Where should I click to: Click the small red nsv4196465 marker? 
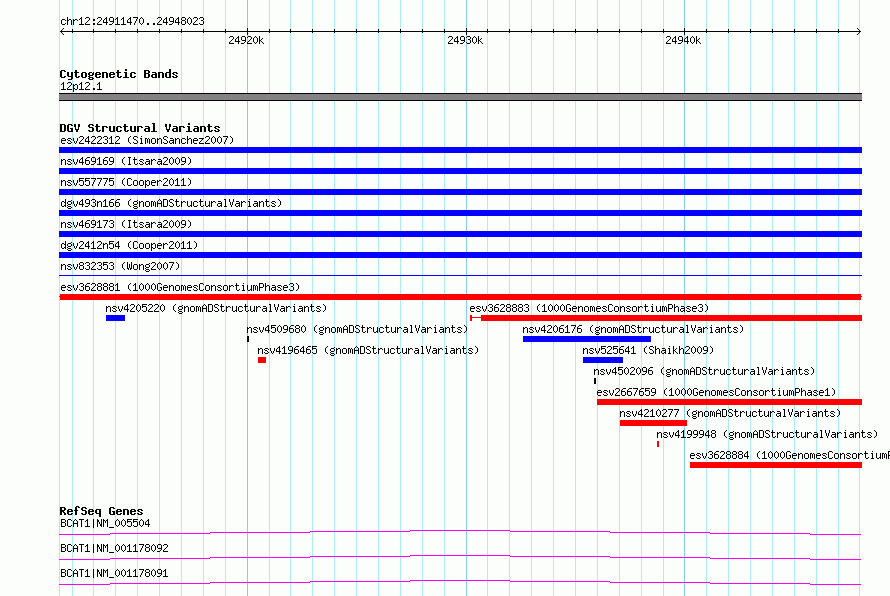(x=262, y=360)
